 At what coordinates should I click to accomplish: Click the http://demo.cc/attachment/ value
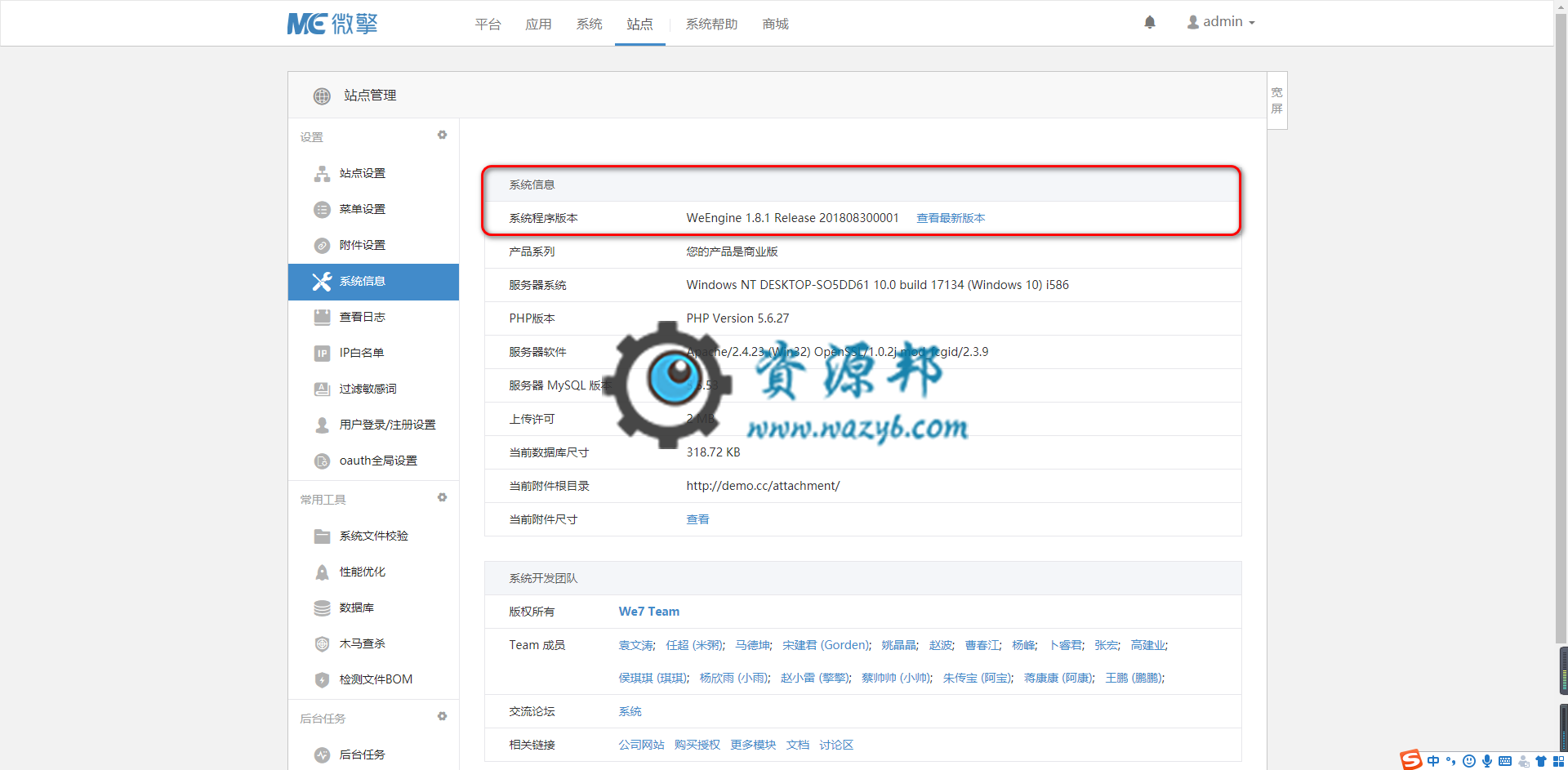[763, 486]
